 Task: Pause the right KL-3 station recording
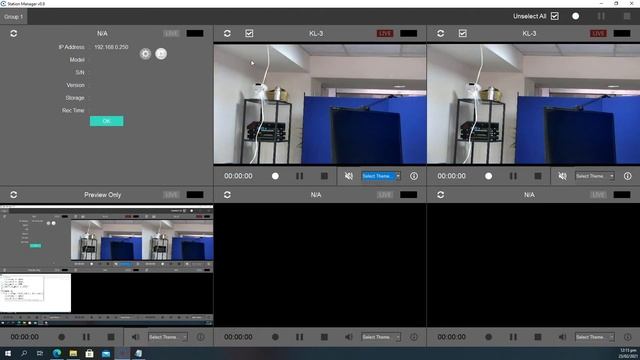coord(513,176)
